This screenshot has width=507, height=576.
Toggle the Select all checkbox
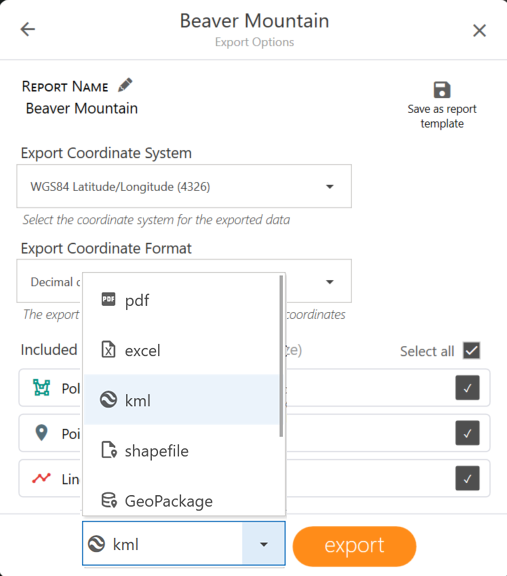471,350
